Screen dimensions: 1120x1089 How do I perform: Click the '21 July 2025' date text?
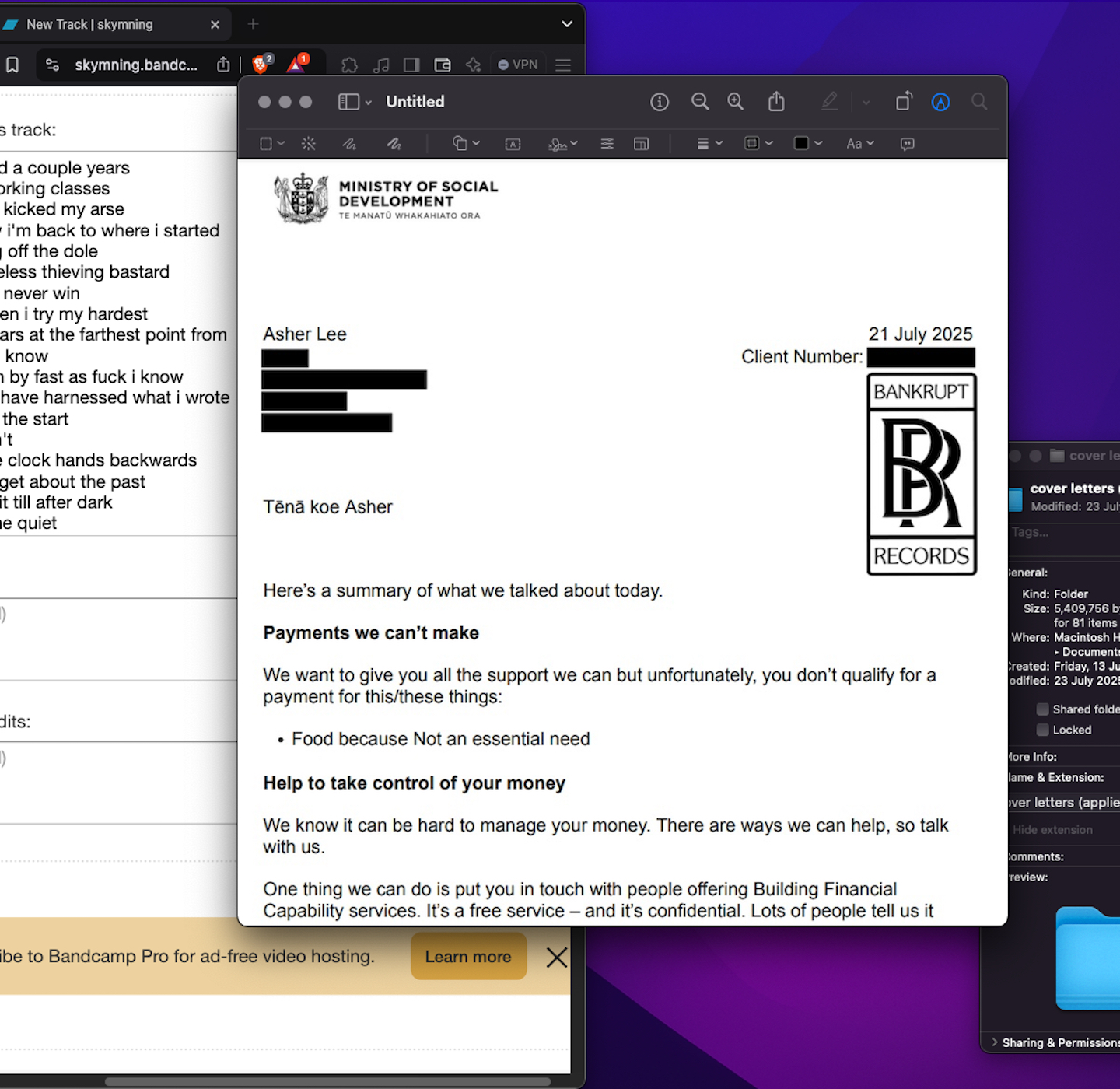coord(921,334)
